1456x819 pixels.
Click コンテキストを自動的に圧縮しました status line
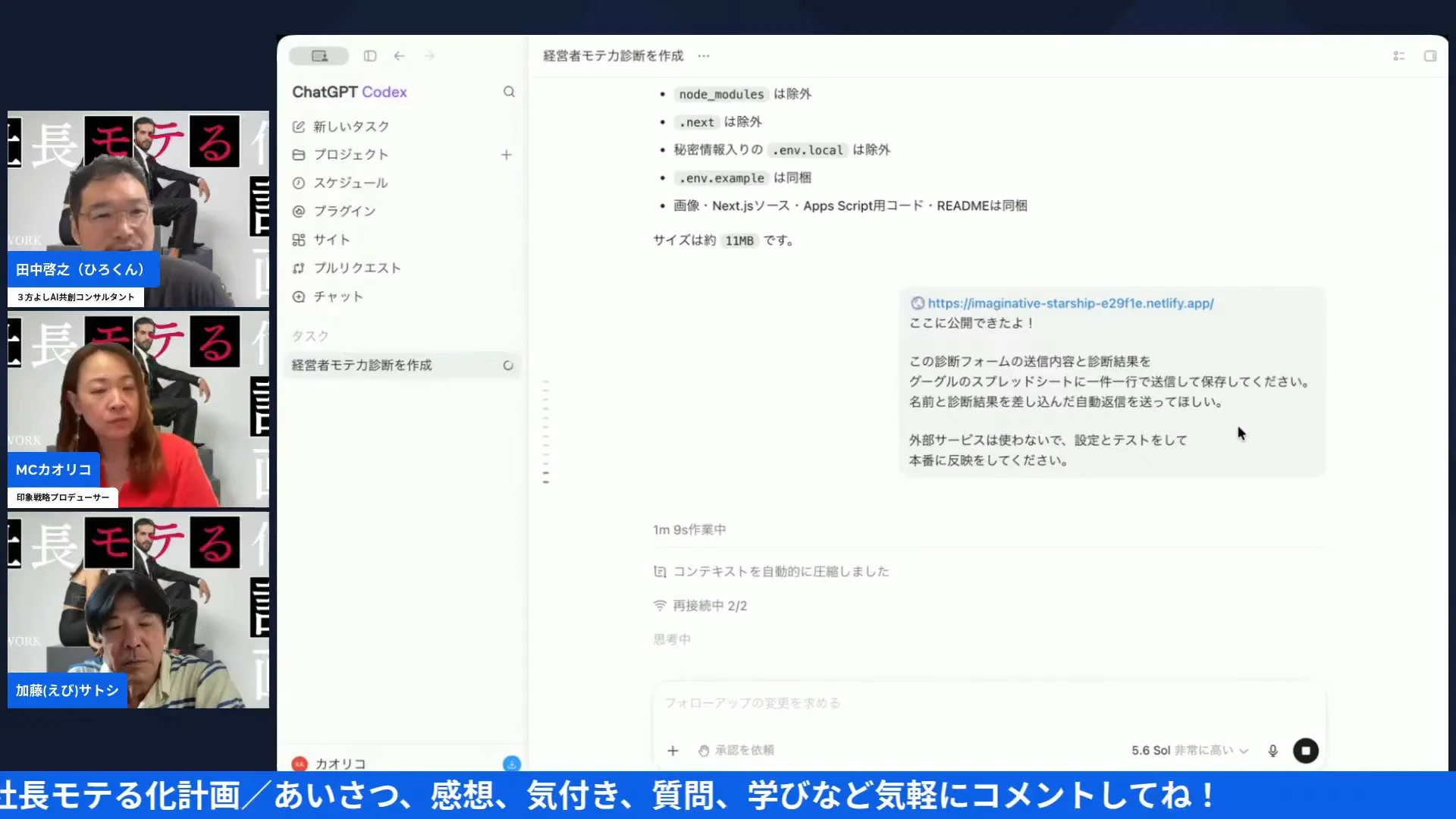(x=771, y=572)
